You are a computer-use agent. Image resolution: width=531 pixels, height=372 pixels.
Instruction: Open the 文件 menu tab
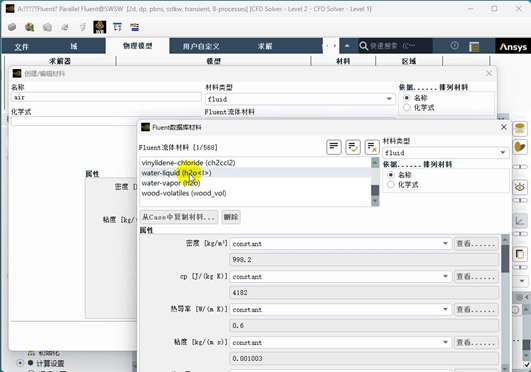(x=22, y=46)
